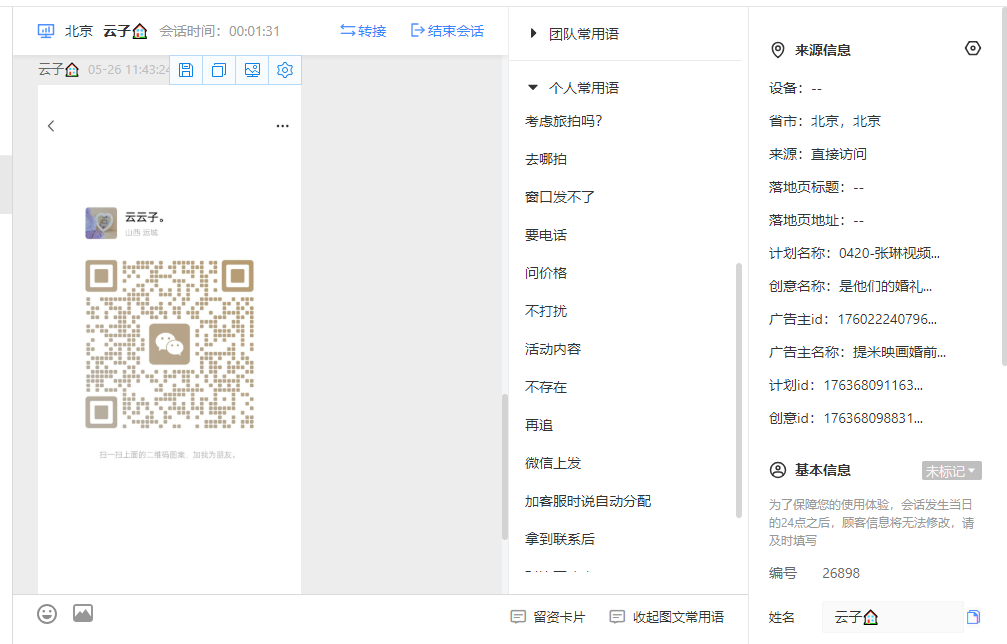1007x644 pixels.
Task: Click the copy icon next to 姓名 field
Action: pyautogui.click(x=974, y=617)
